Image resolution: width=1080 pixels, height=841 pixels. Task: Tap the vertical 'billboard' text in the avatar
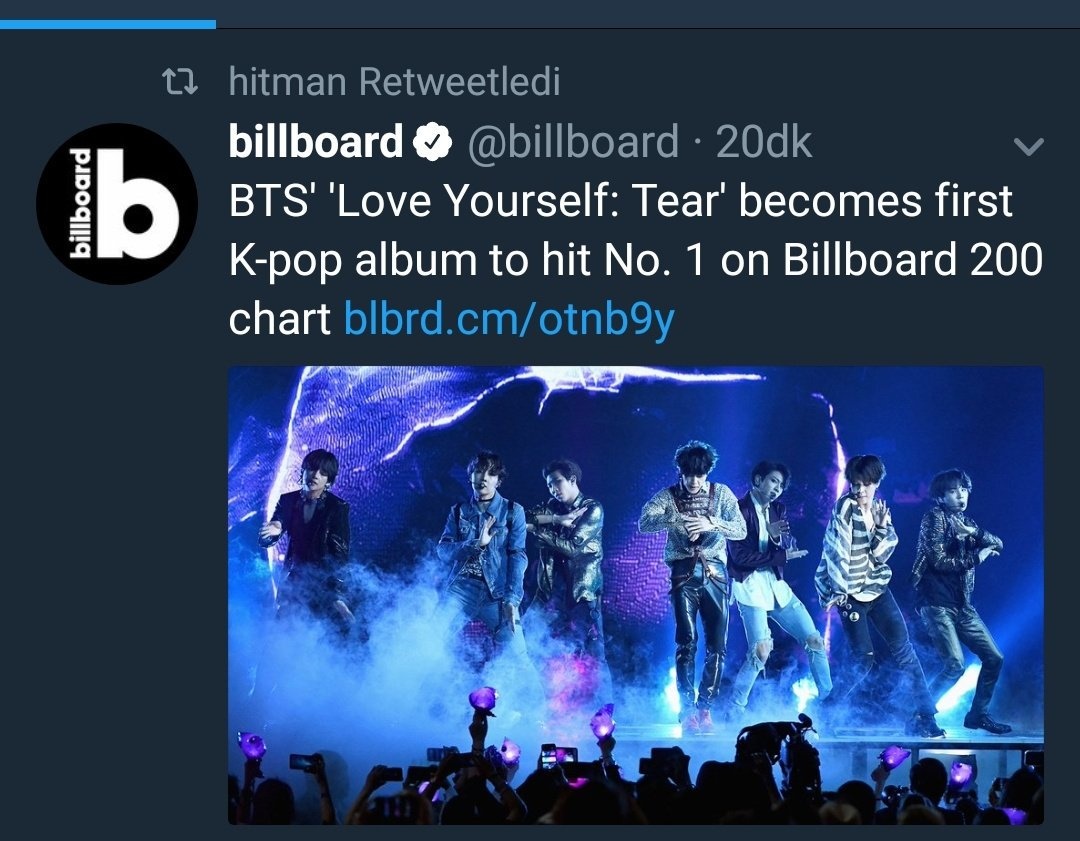(82, 204)
